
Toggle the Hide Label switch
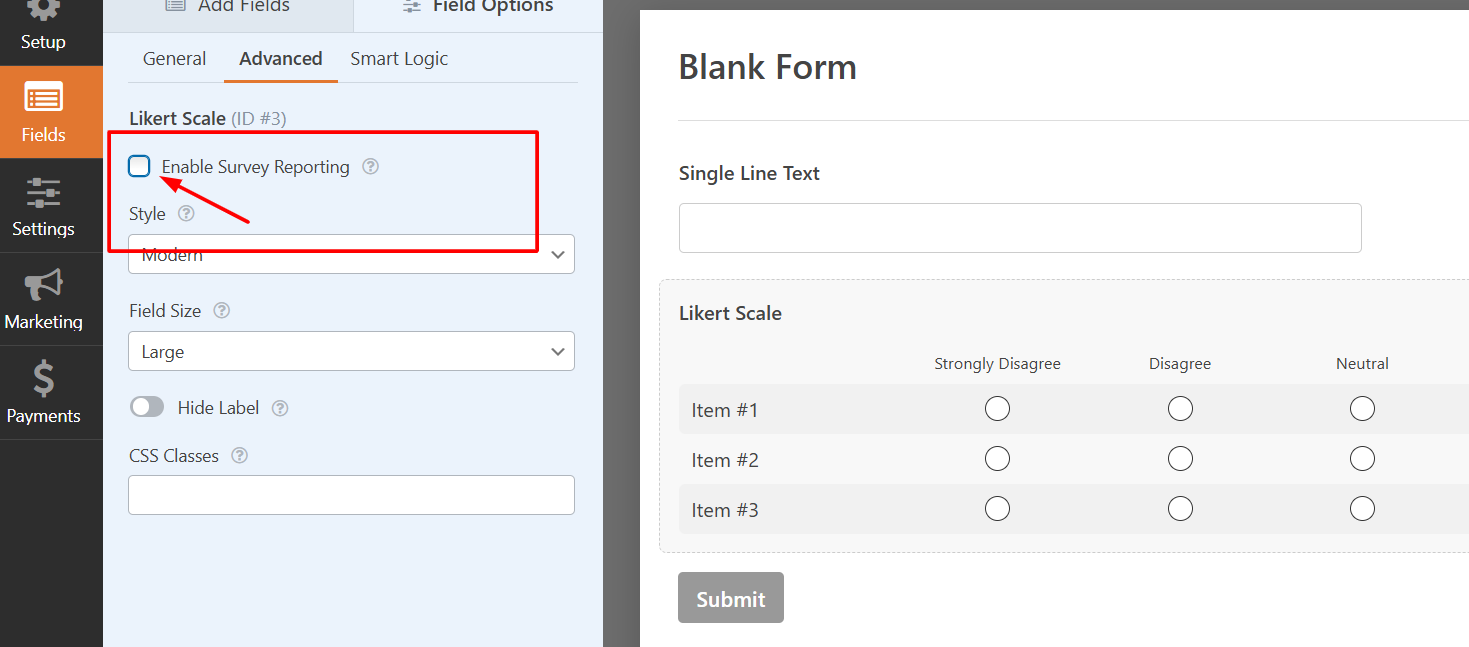point(147,408)
